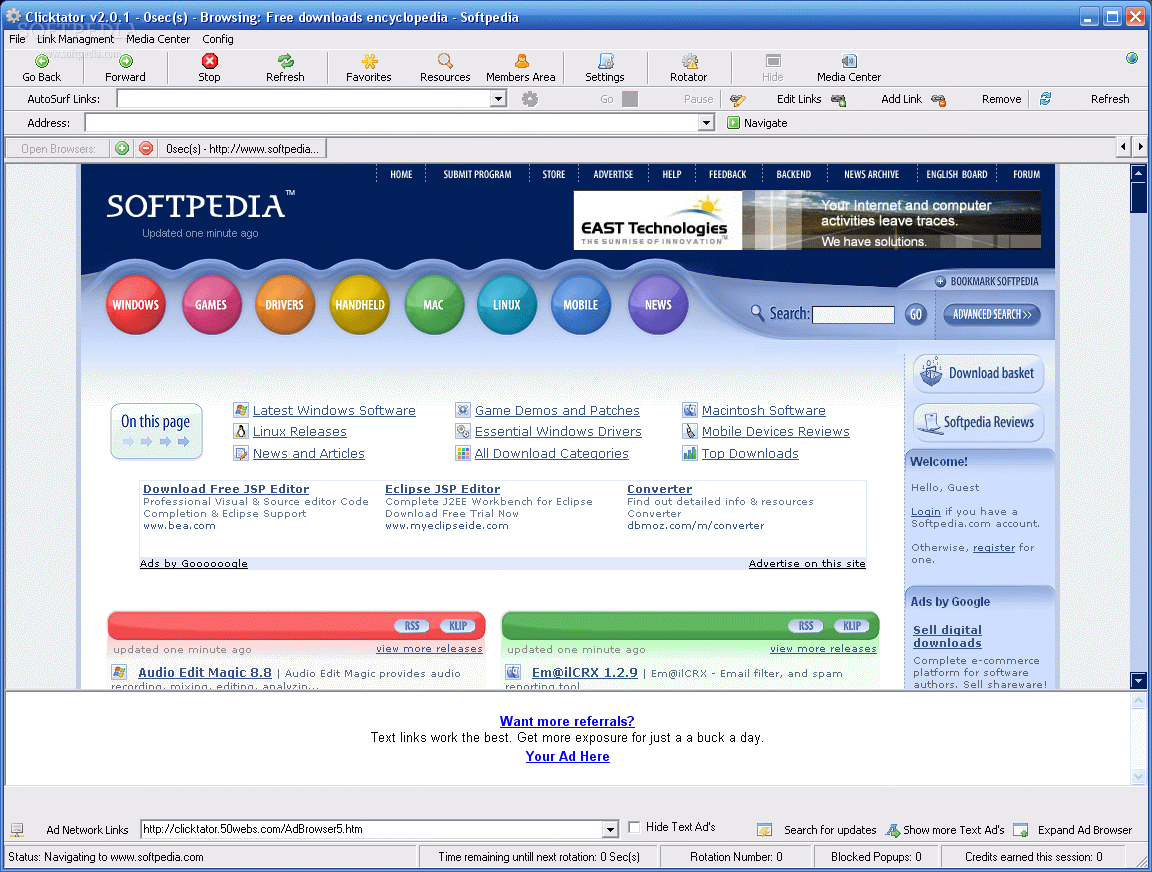Open Media Center menu
Viewport: 1152px width, 872px height.
pos(158,39)
